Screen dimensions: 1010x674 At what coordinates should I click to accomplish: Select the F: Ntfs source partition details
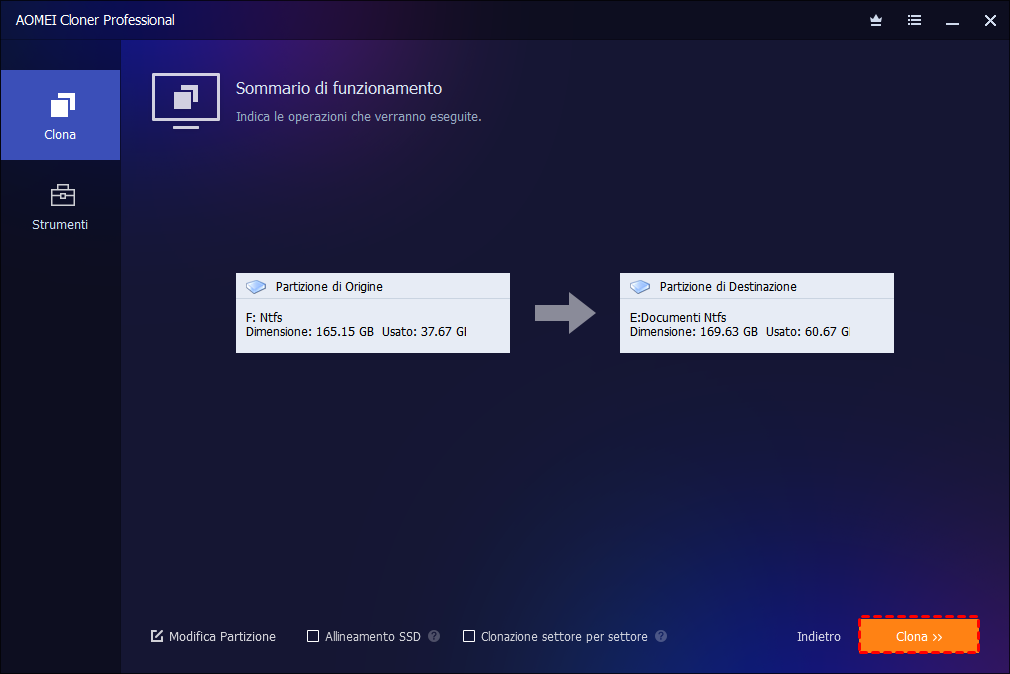click(372, 325)
